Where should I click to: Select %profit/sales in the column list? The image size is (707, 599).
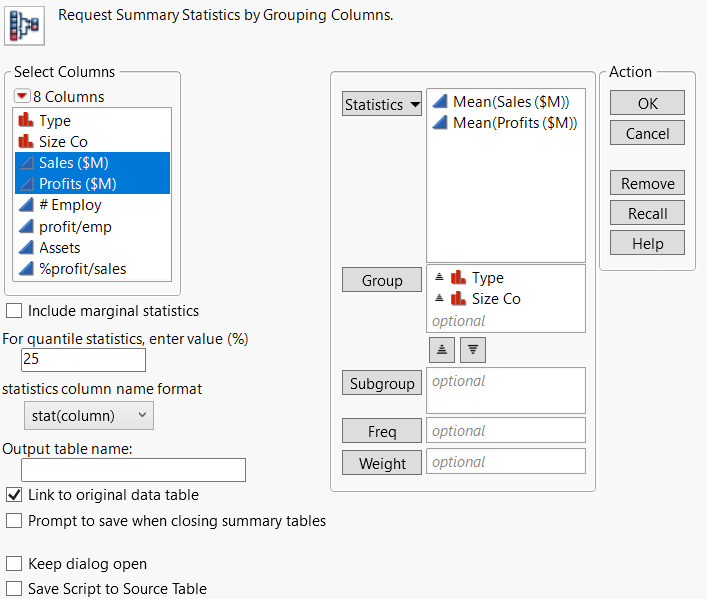click(82, 268)
